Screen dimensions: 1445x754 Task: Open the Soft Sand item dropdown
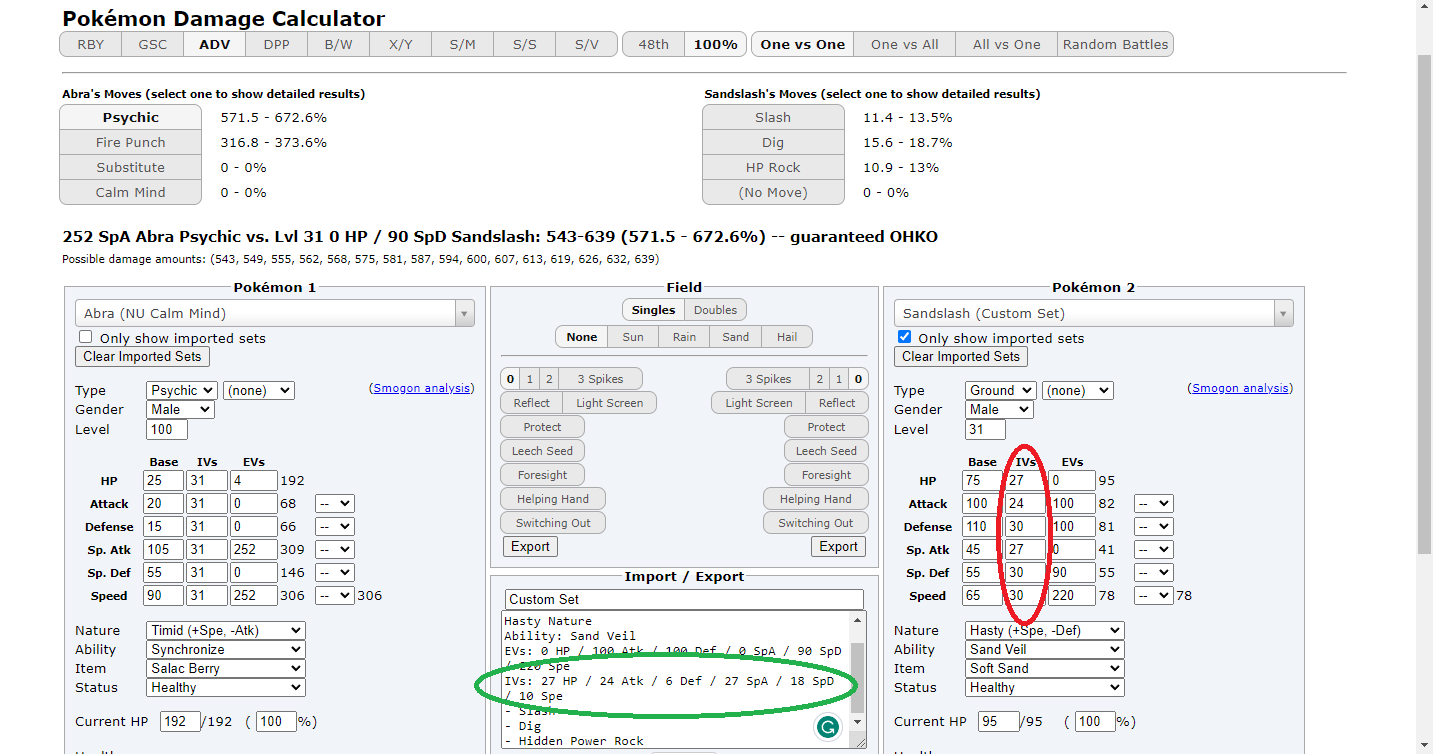[1043, 669]
